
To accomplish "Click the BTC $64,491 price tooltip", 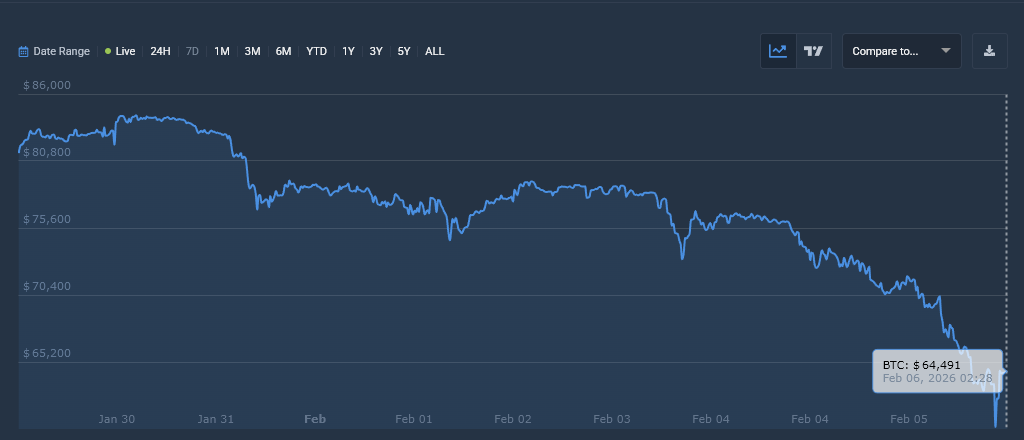I will point(937,371).
